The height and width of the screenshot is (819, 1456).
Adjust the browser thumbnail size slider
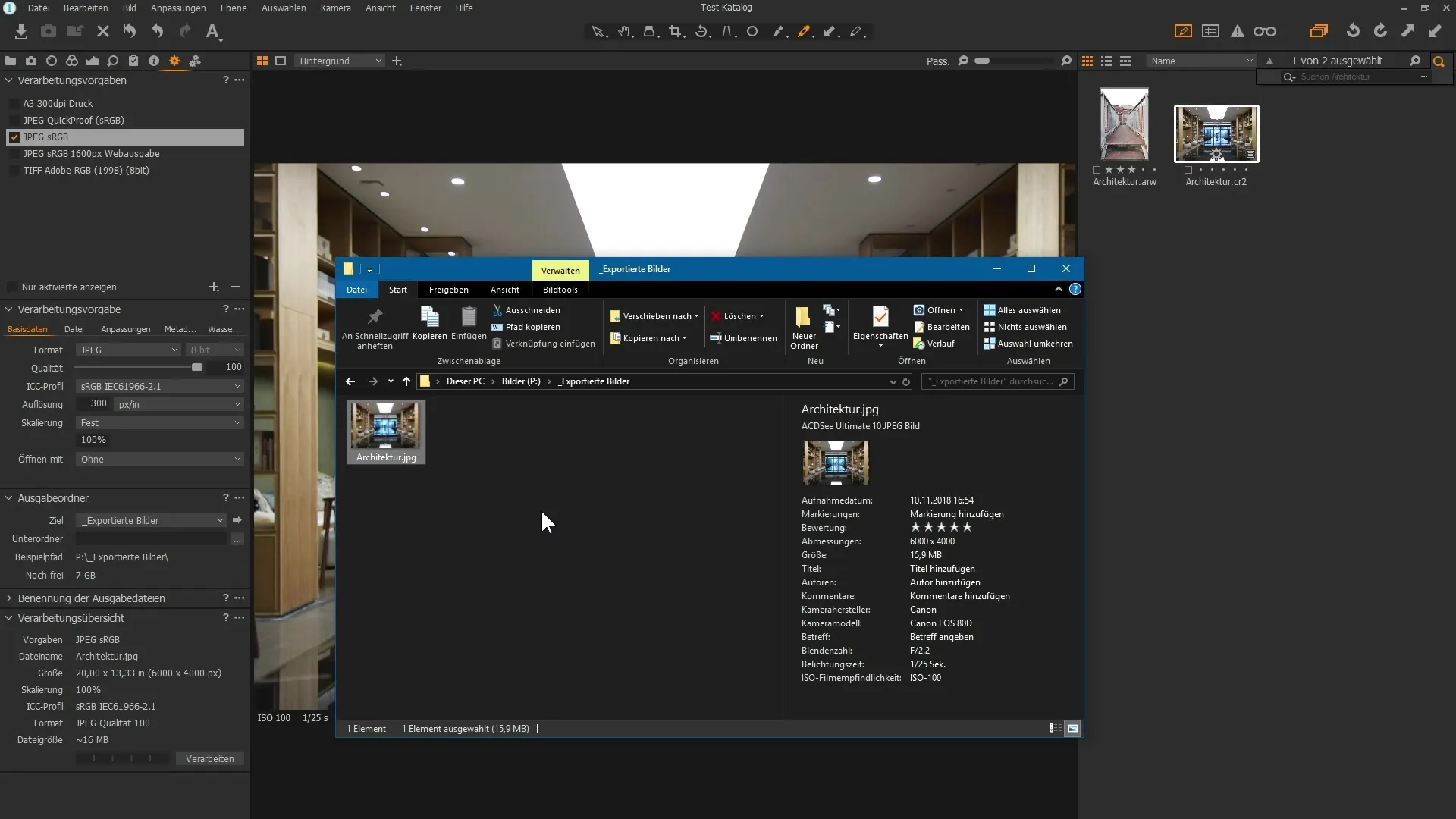click(x=982, y=61)
